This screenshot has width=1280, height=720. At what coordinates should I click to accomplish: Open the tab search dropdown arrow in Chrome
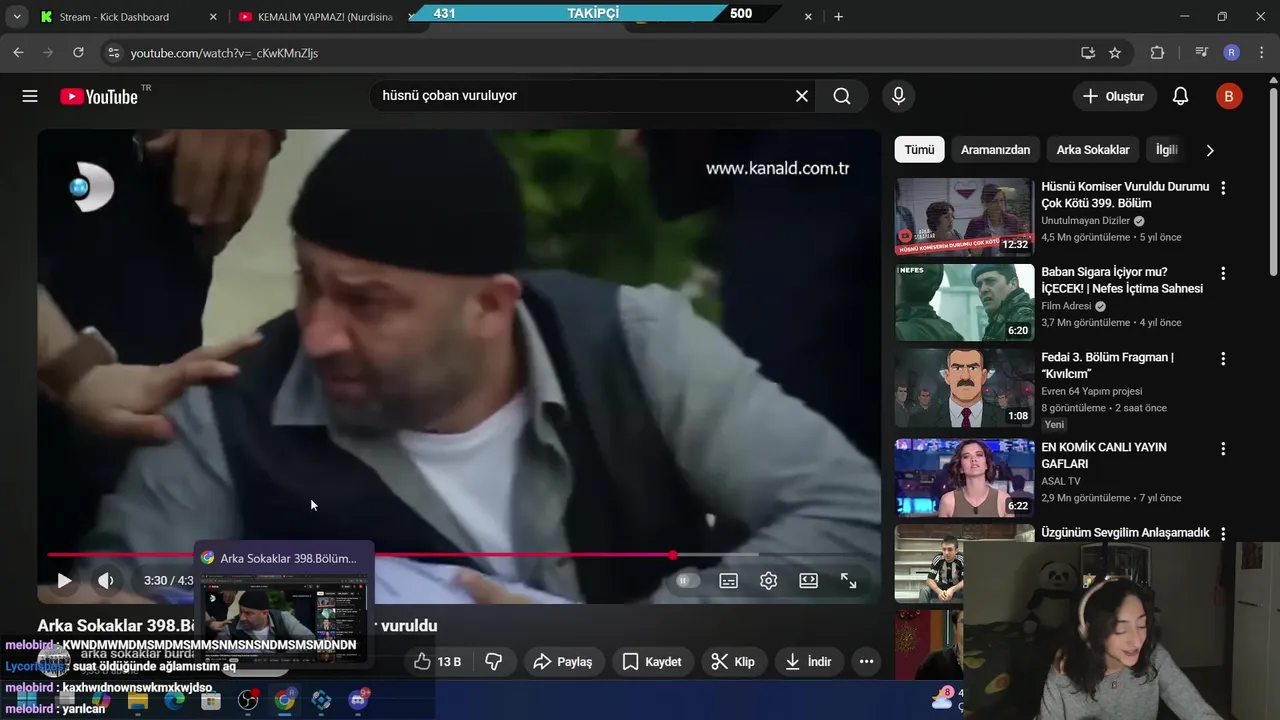pos(16,17)
